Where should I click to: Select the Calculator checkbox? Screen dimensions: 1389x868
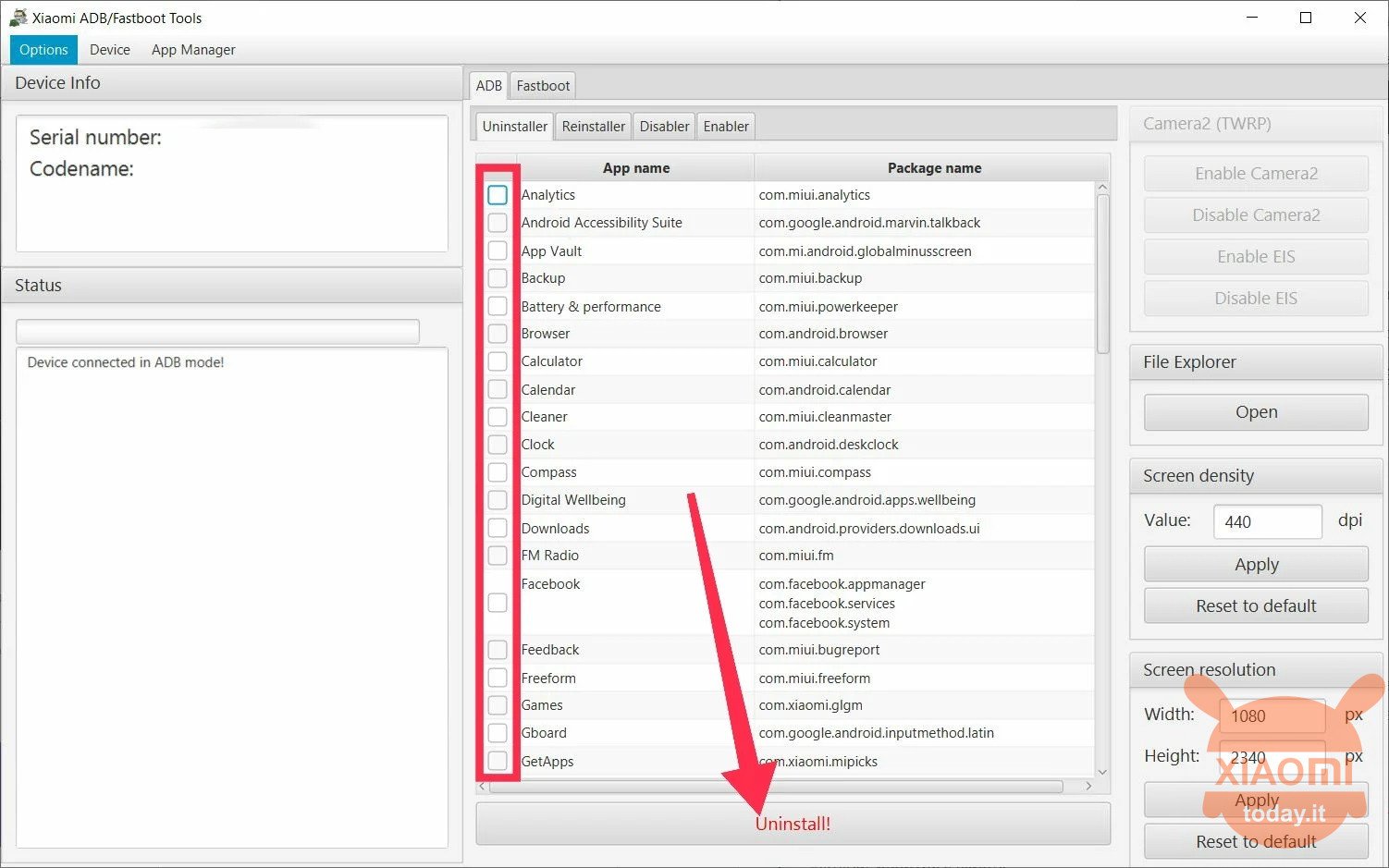pos(498,361)
